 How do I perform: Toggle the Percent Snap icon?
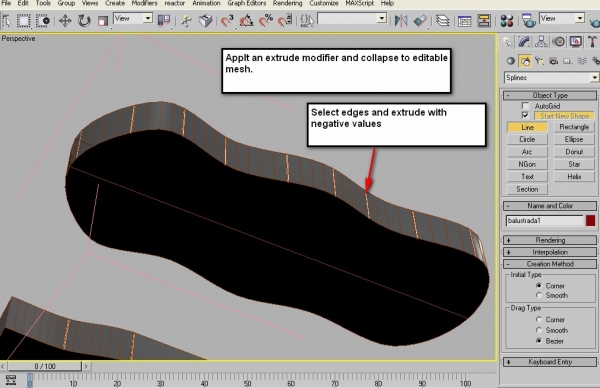pos(266,20)
